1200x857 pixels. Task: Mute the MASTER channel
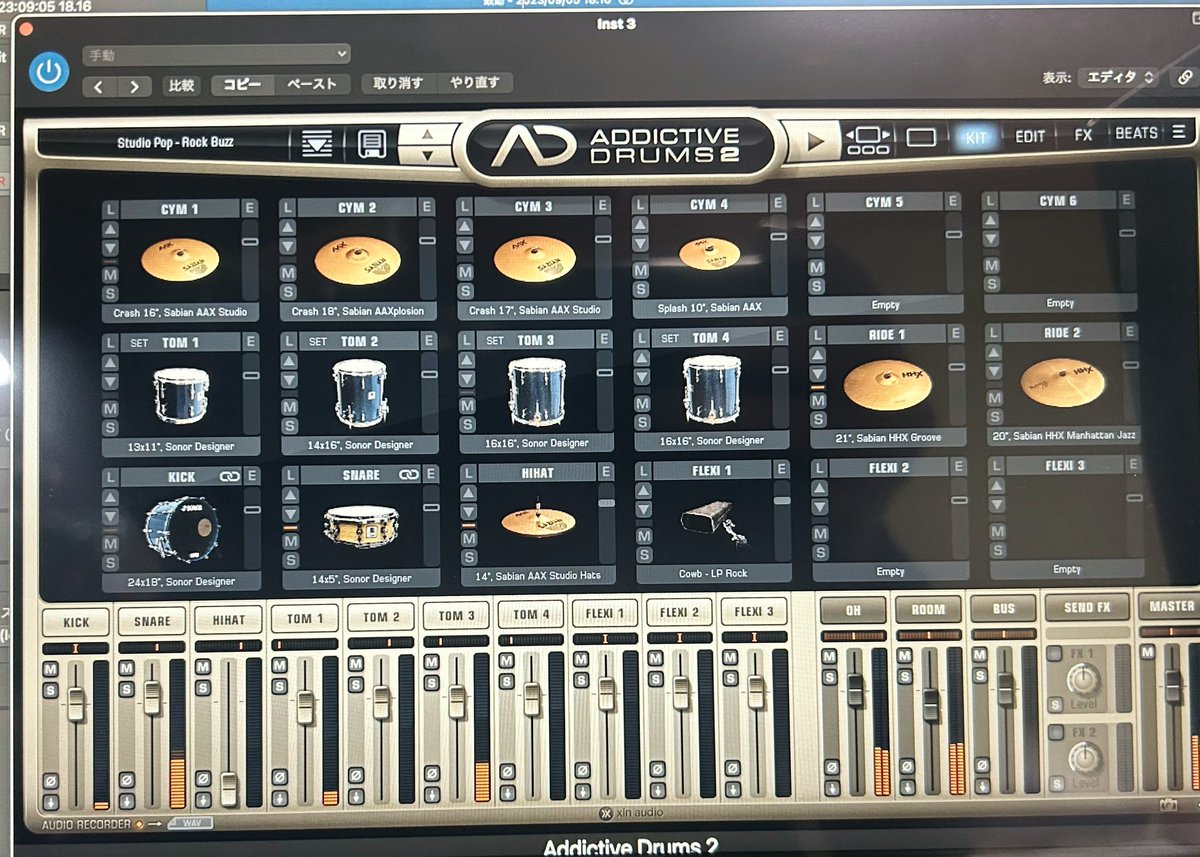[x=1148, y=653]
